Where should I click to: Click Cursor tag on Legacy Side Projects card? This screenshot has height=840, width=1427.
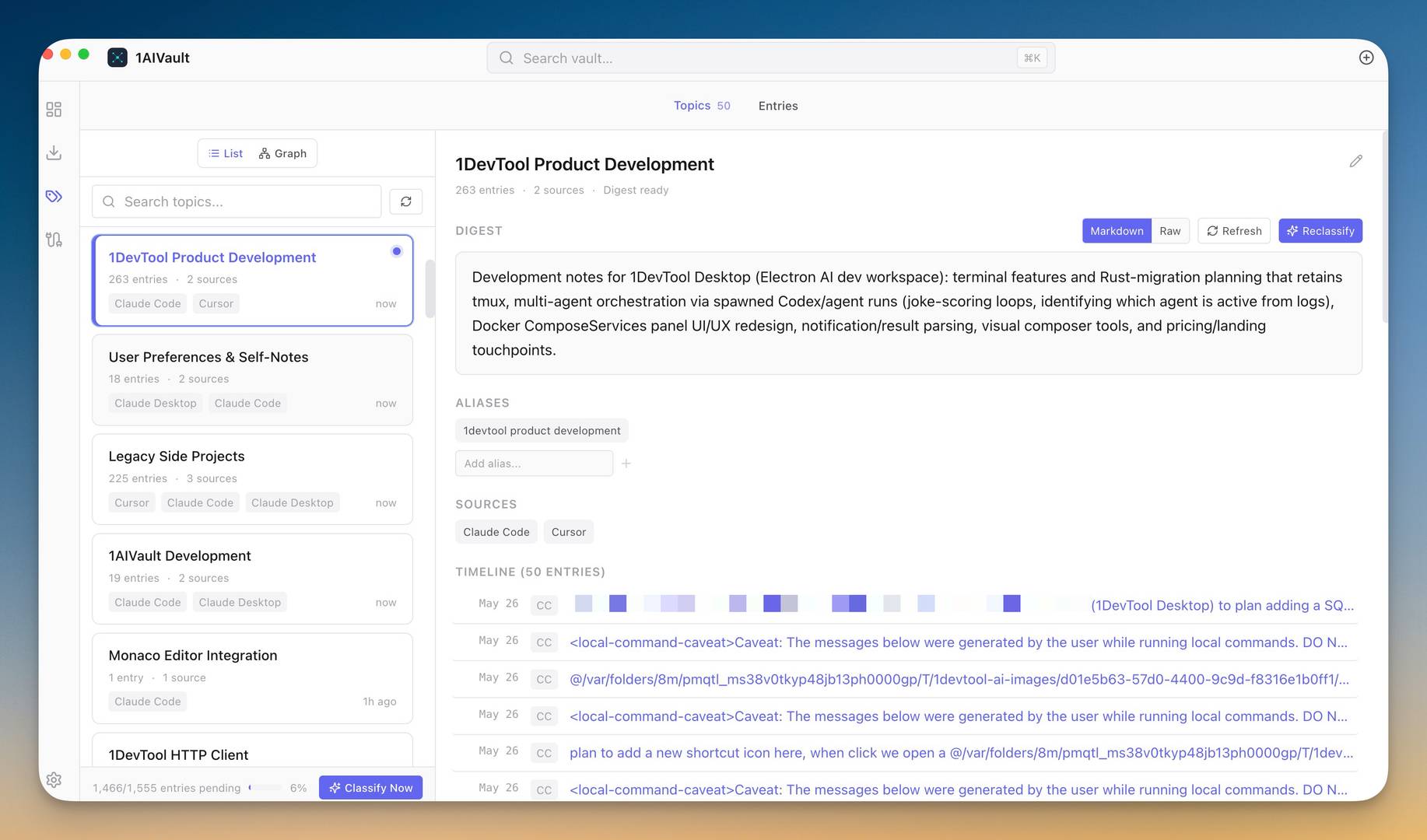[x=131, y=502]
